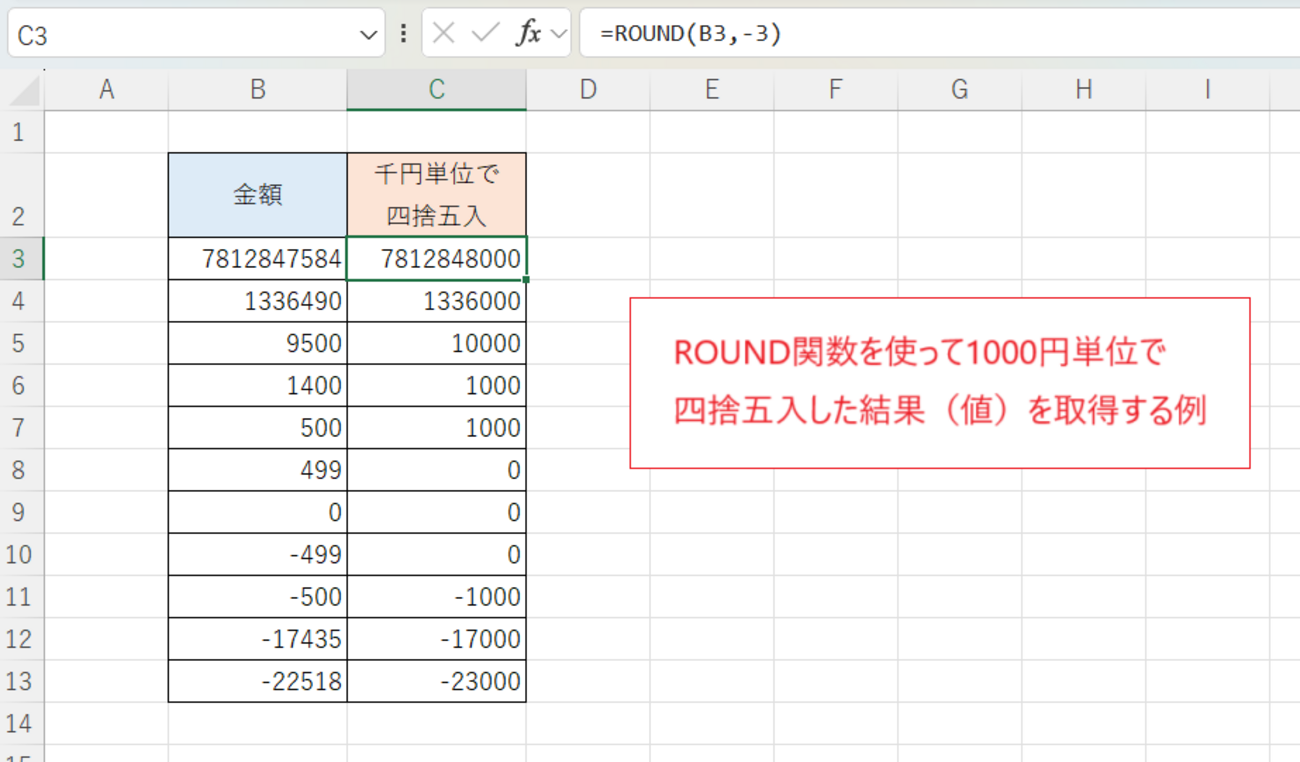Select cell containing -499

coord(258,554)
